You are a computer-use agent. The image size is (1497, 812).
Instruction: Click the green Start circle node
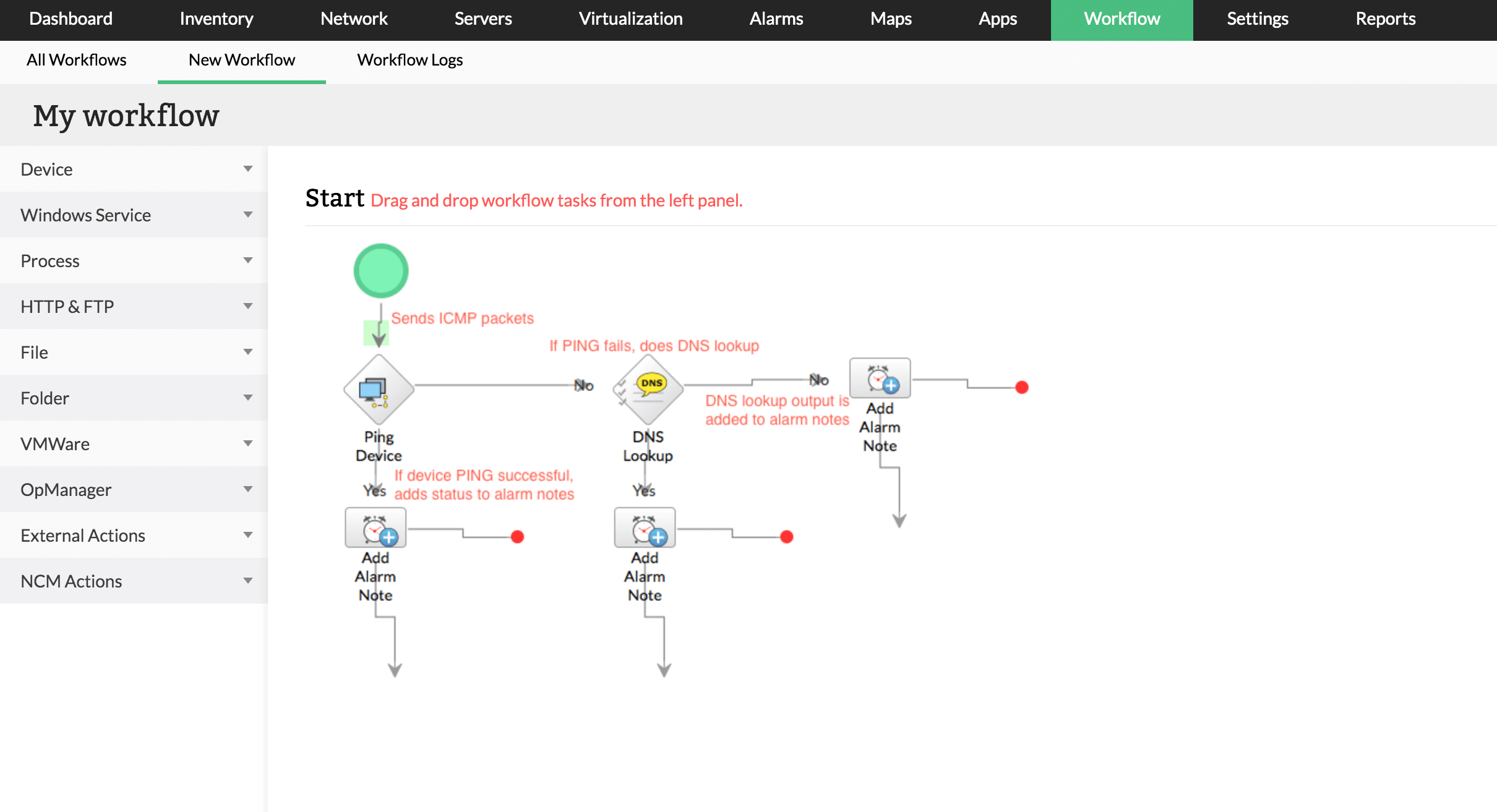[380, 271]
